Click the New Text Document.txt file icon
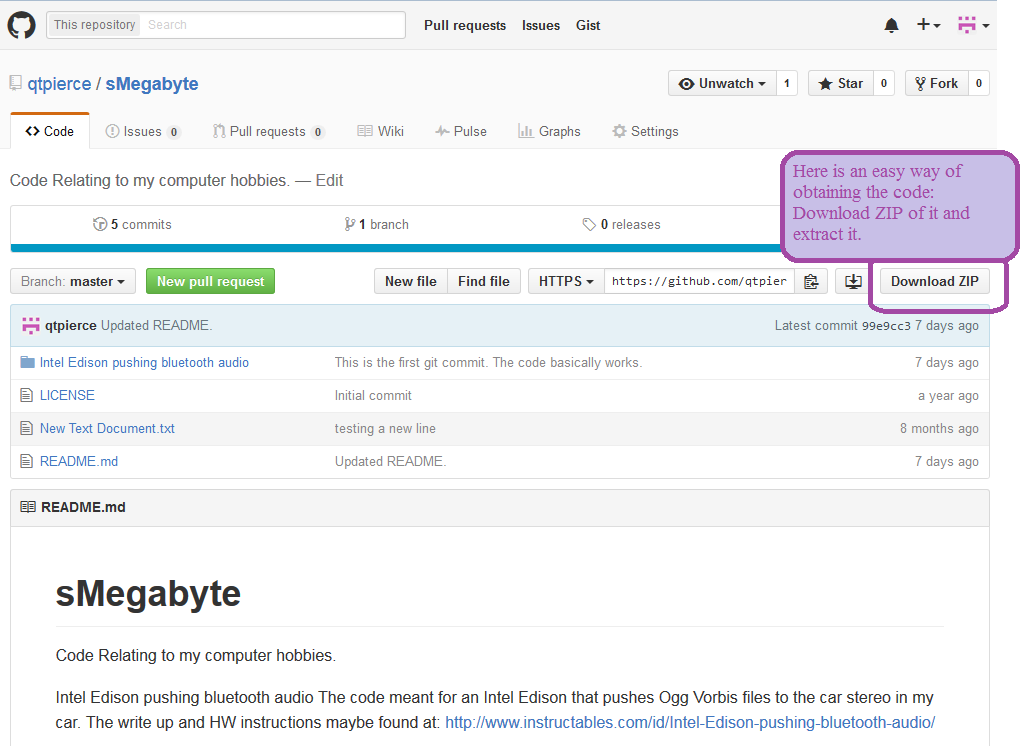 (x=26, y=428)
